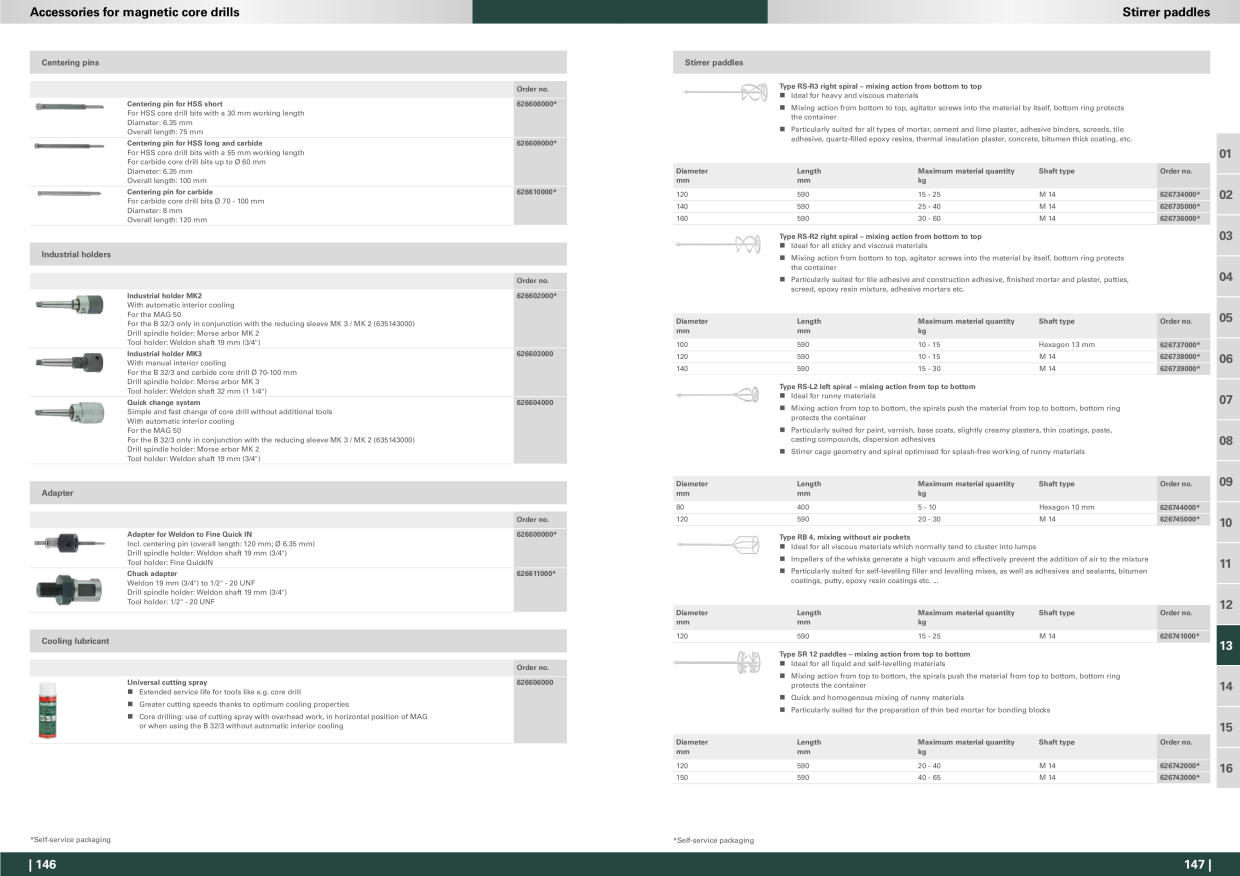
Task: Click the RS-R2 right spiral paddle illustration
Action: 720,244
